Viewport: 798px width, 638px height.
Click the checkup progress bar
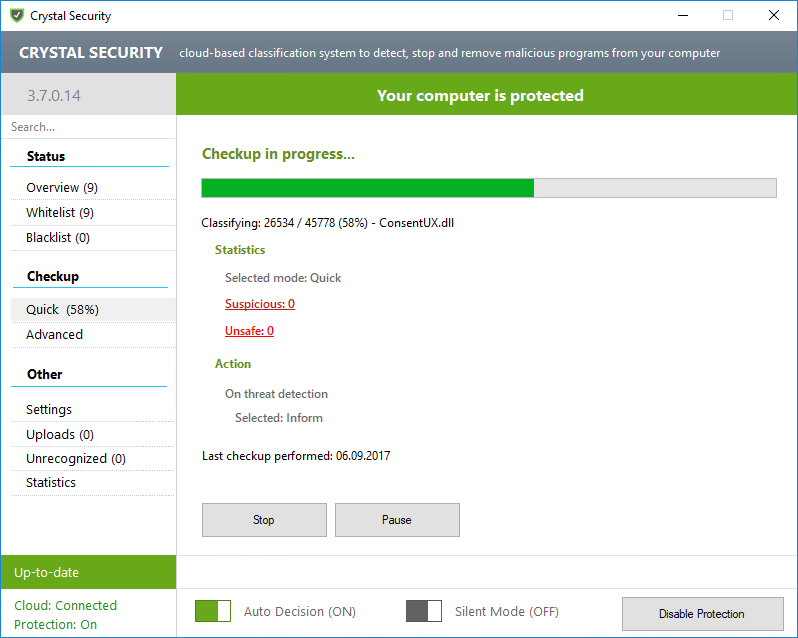(x=488, y=188)
